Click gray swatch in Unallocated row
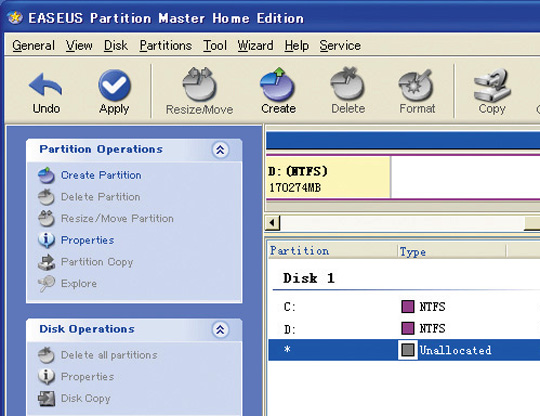Screen dimensions: 540x416 [x=408, y=350]
